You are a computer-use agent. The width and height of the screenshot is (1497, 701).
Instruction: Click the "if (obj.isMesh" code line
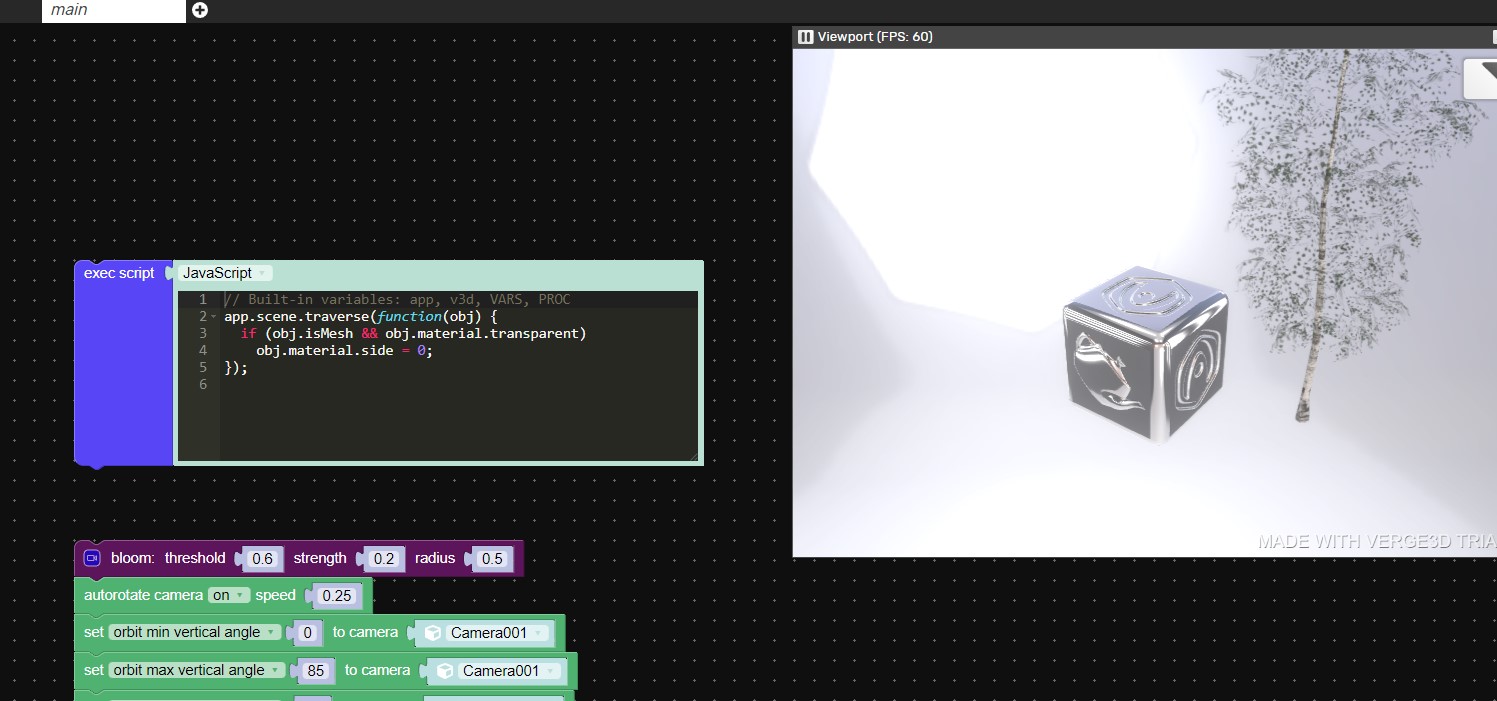(413, 333)
